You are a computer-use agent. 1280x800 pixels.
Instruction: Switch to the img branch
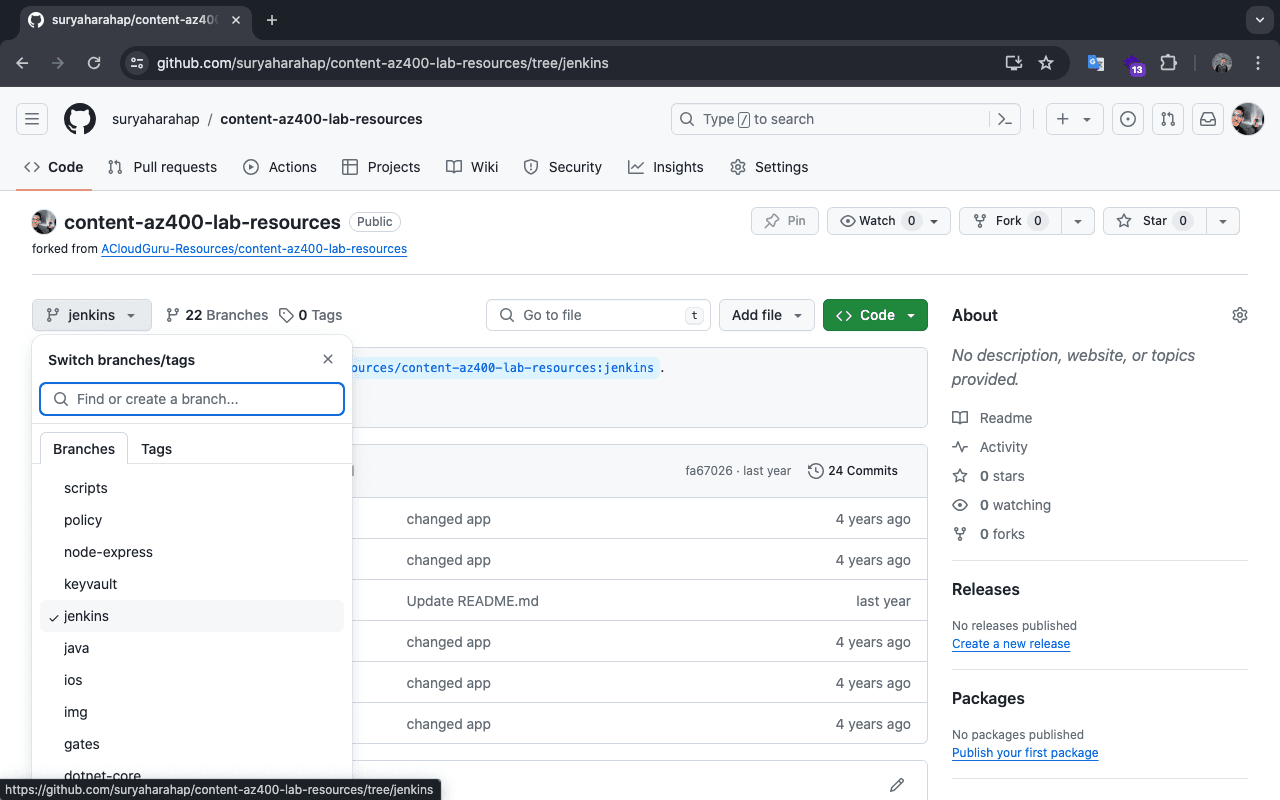[192, 712]
